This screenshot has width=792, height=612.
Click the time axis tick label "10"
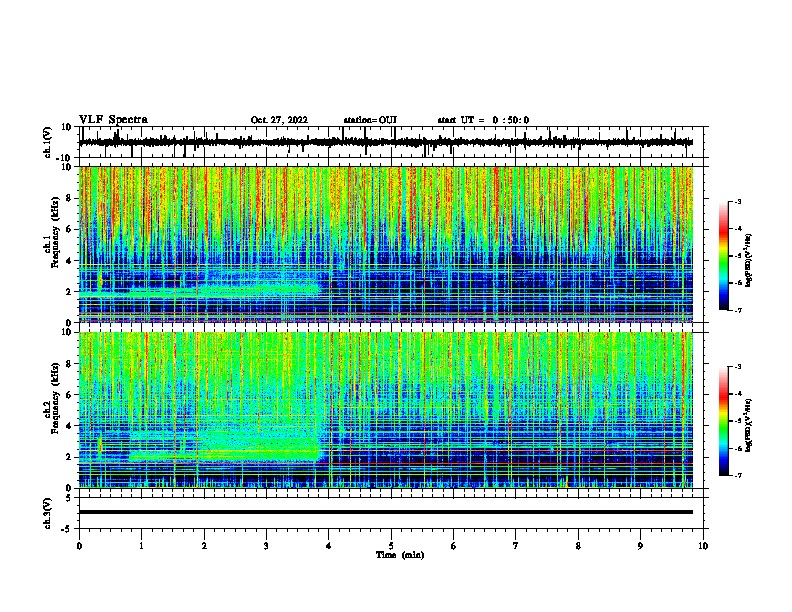[x=703, y=546]
